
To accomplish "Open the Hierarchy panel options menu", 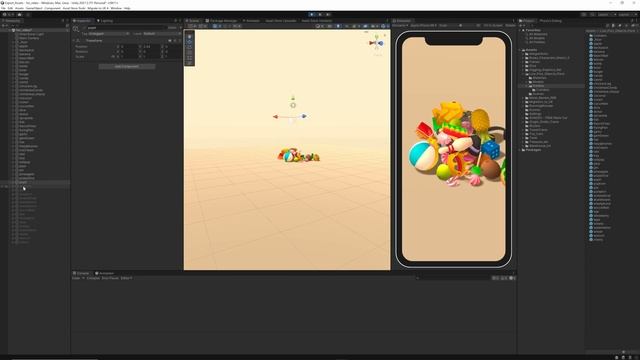I will pos(67,20).
